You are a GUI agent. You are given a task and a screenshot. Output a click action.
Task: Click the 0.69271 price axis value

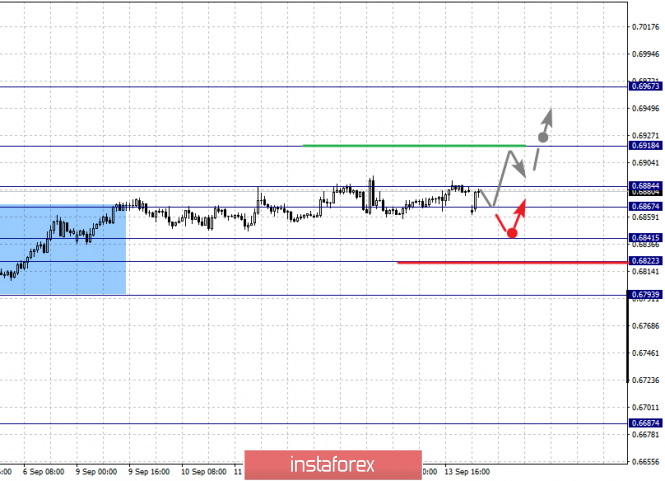pos(646,136)
